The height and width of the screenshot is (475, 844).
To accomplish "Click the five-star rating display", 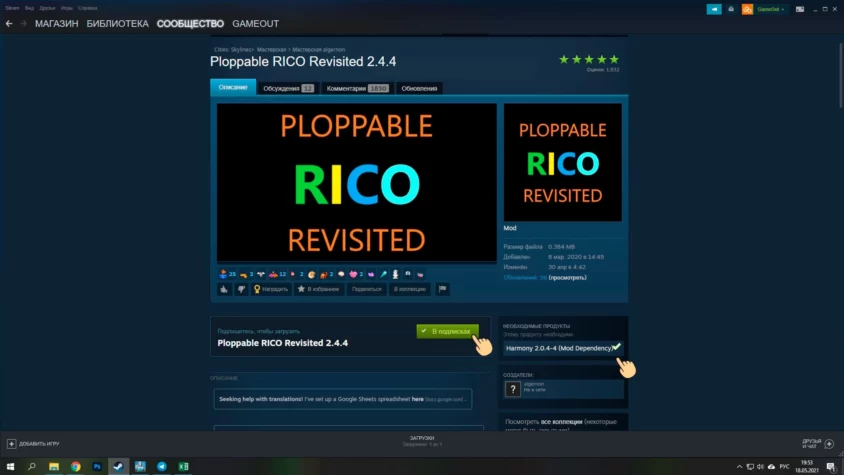I will coord(589,59).
